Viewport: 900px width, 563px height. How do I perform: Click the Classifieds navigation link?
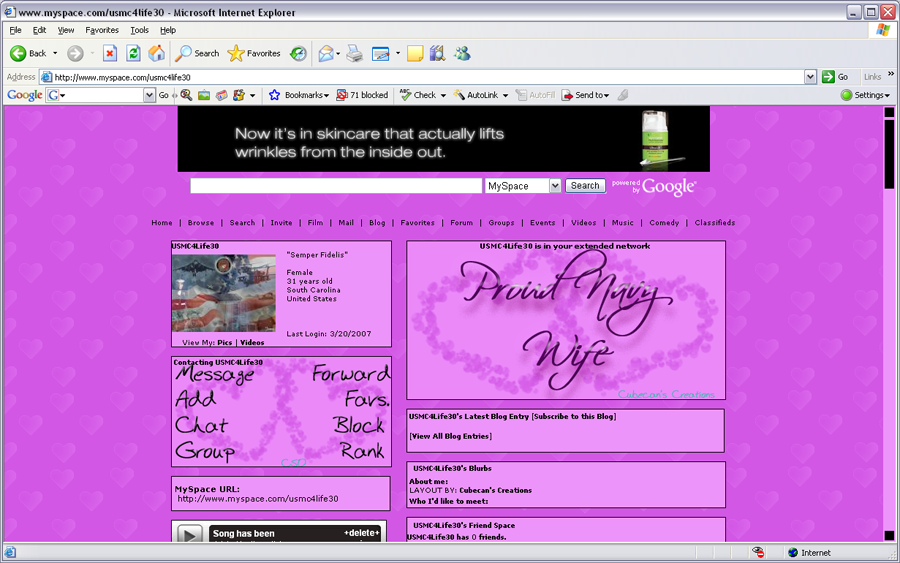(x=715, y=223)
